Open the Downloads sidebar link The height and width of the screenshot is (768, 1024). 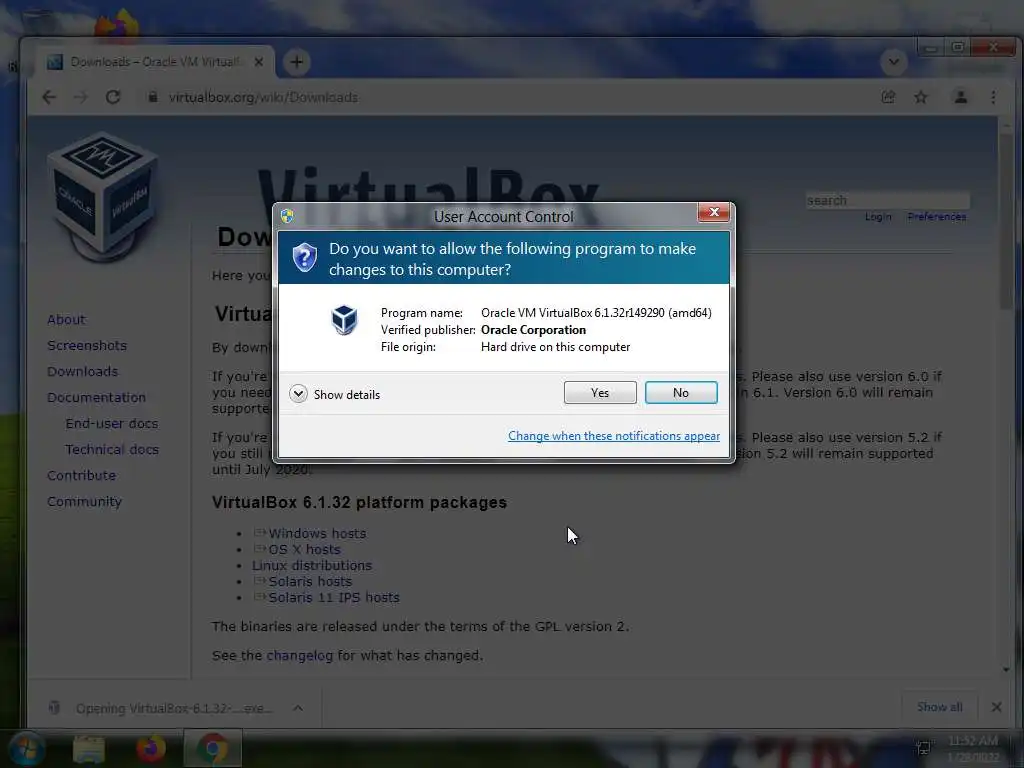click(82, 372)
